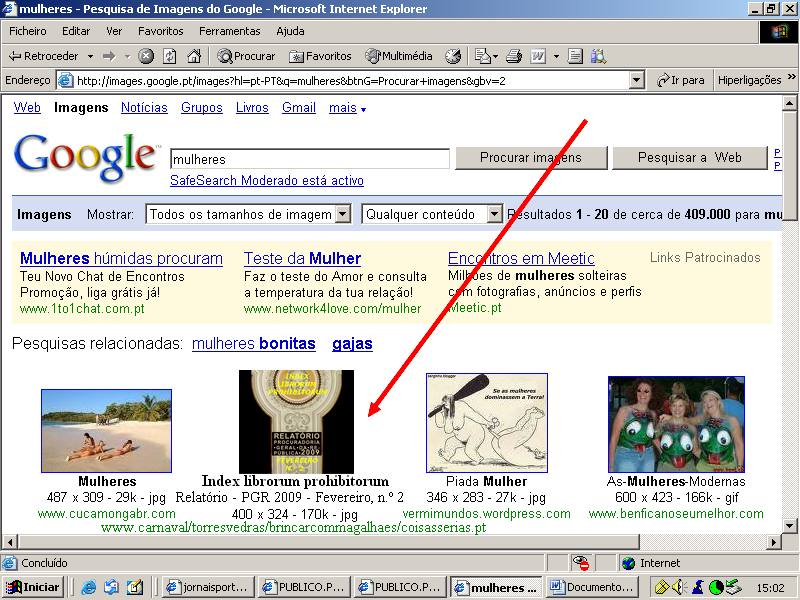Open the Ficheiro menu
Image resolution: width=800 pixels, height=600 pixels.
28,31
